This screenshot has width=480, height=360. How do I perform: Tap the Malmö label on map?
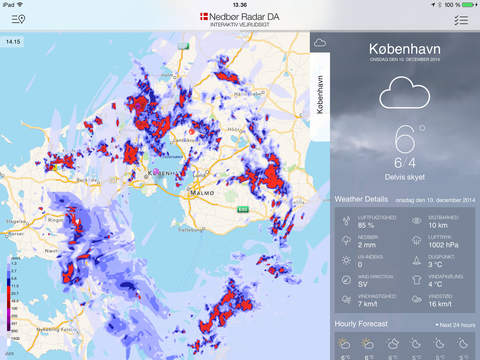pyautogui.click(x=202, y=193)
